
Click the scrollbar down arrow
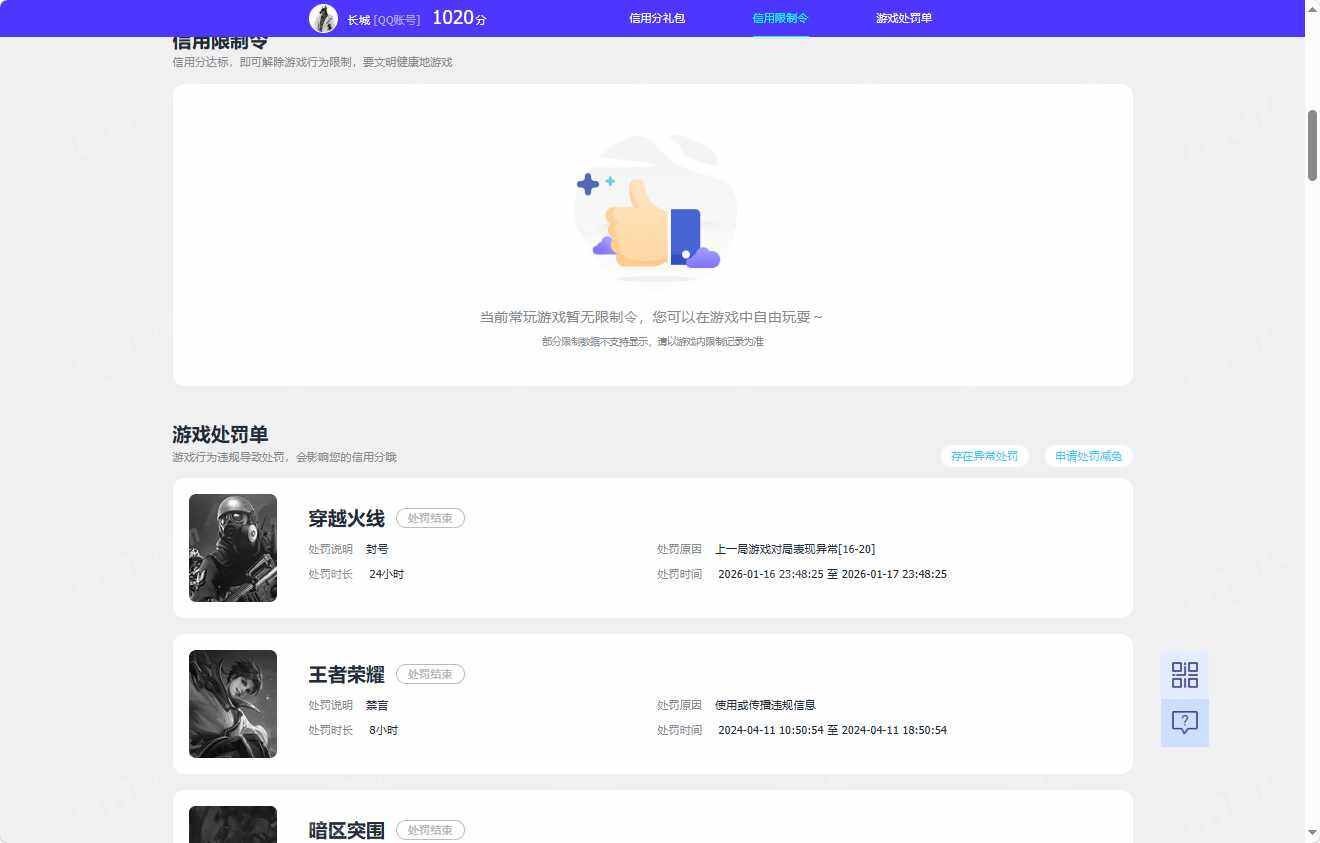pyautogui.click(x=1312, y=833)
